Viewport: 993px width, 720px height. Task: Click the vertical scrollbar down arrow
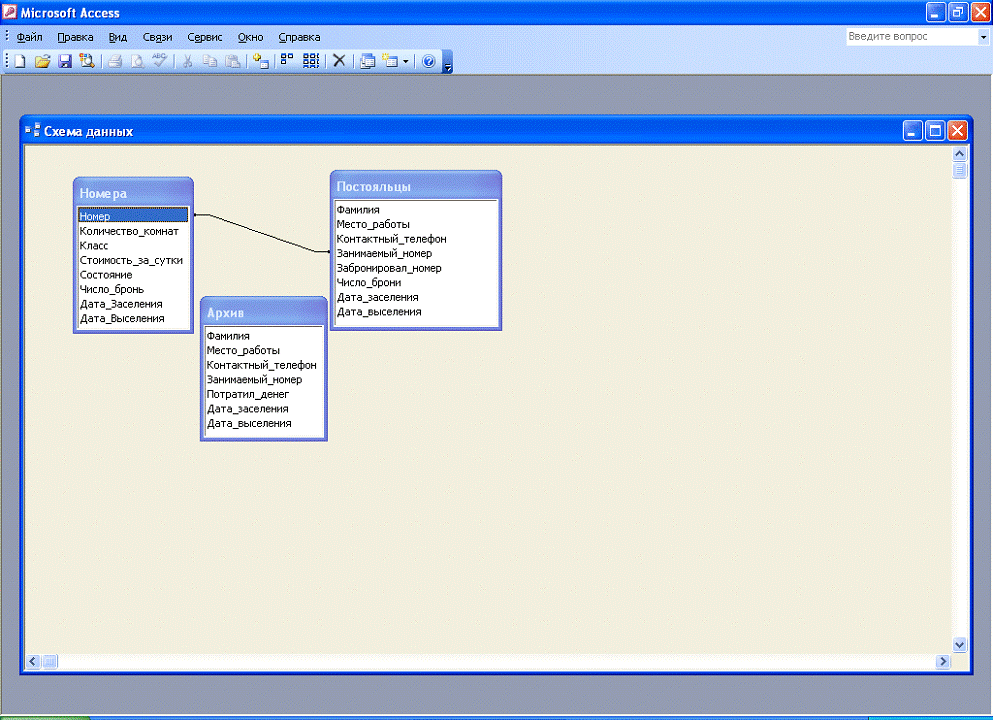point(960,645)
